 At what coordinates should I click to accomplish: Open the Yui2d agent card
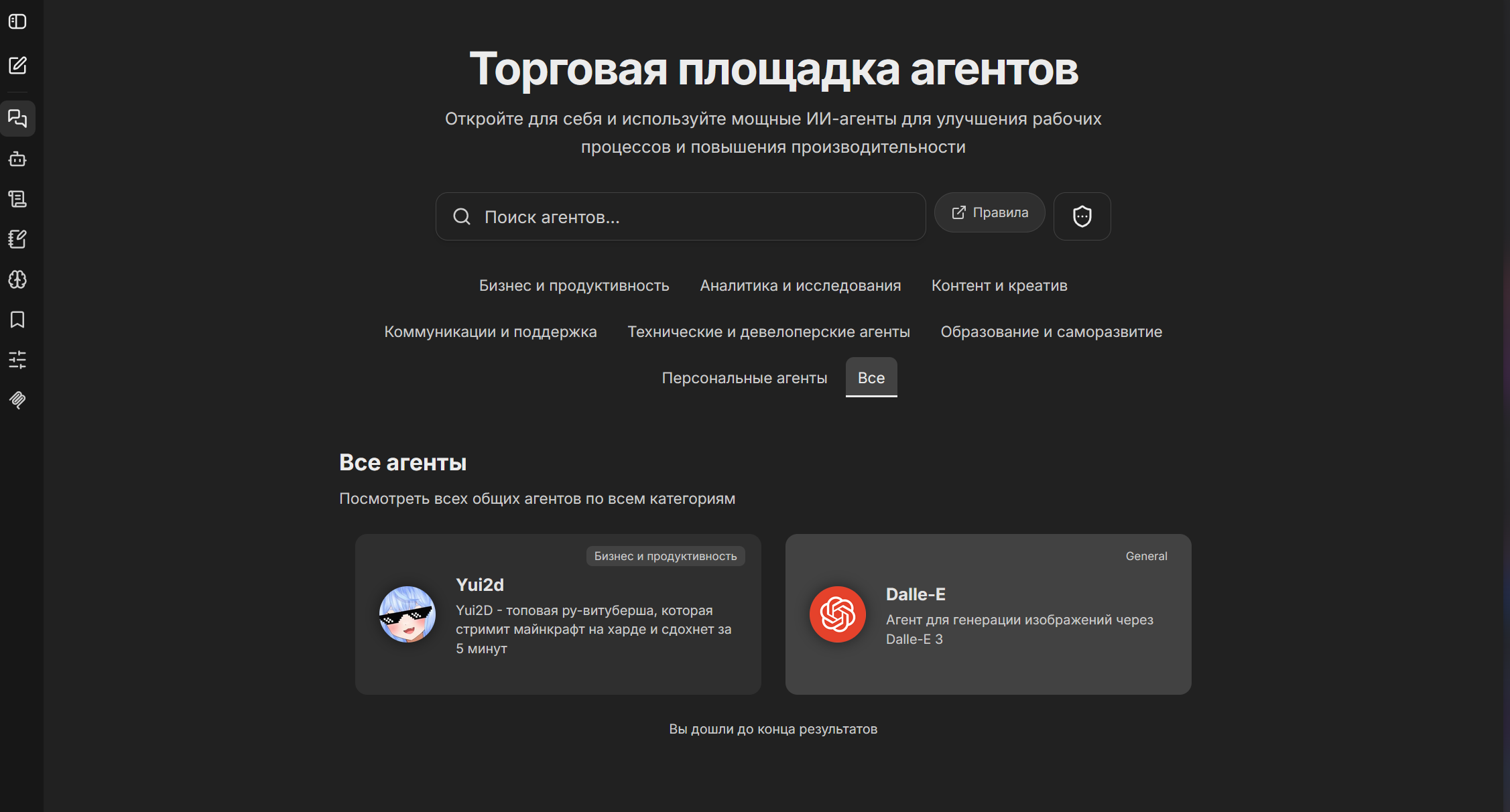click(558, 614)
